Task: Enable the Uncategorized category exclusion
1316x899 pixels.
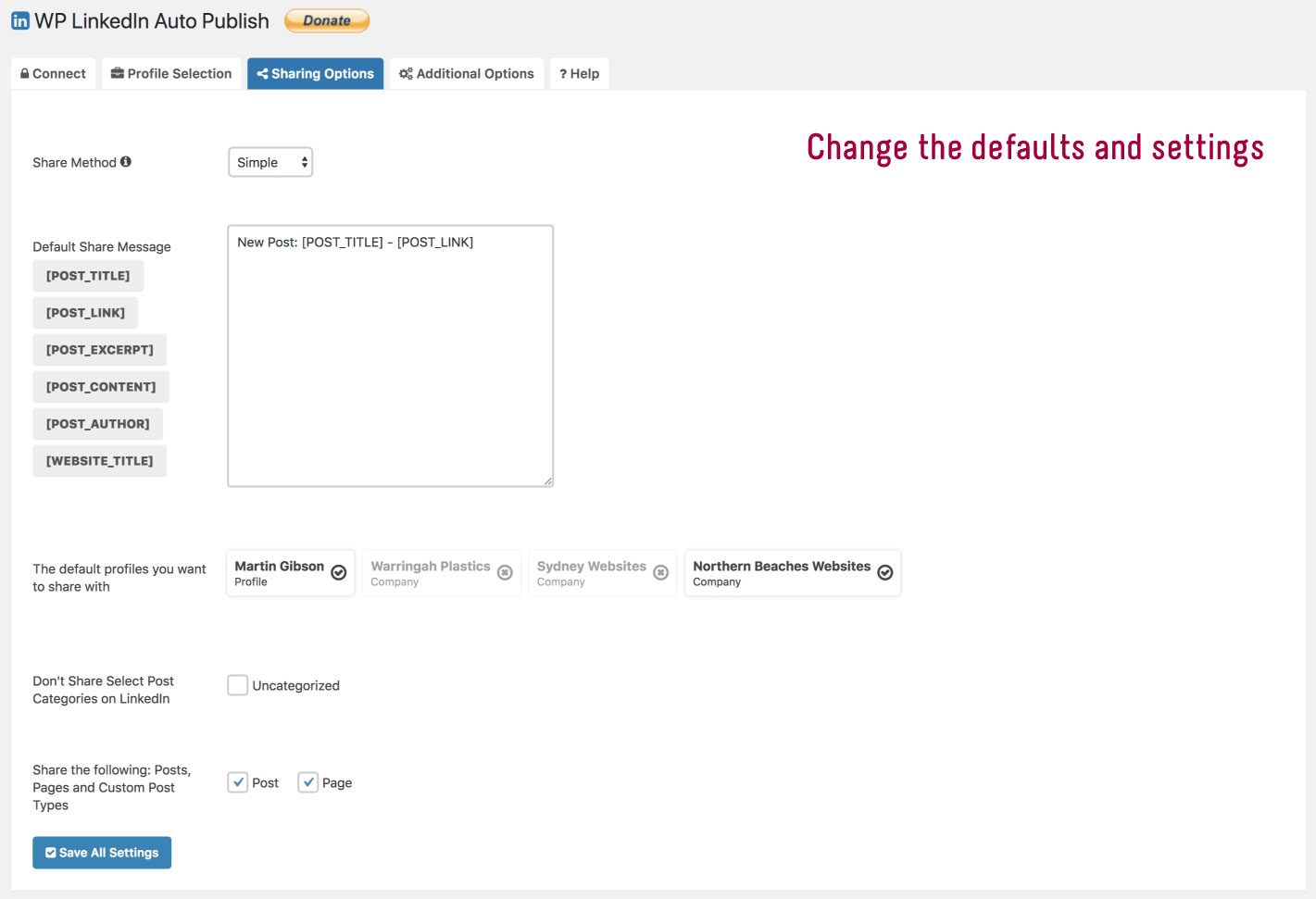Action: coord(237,684)
